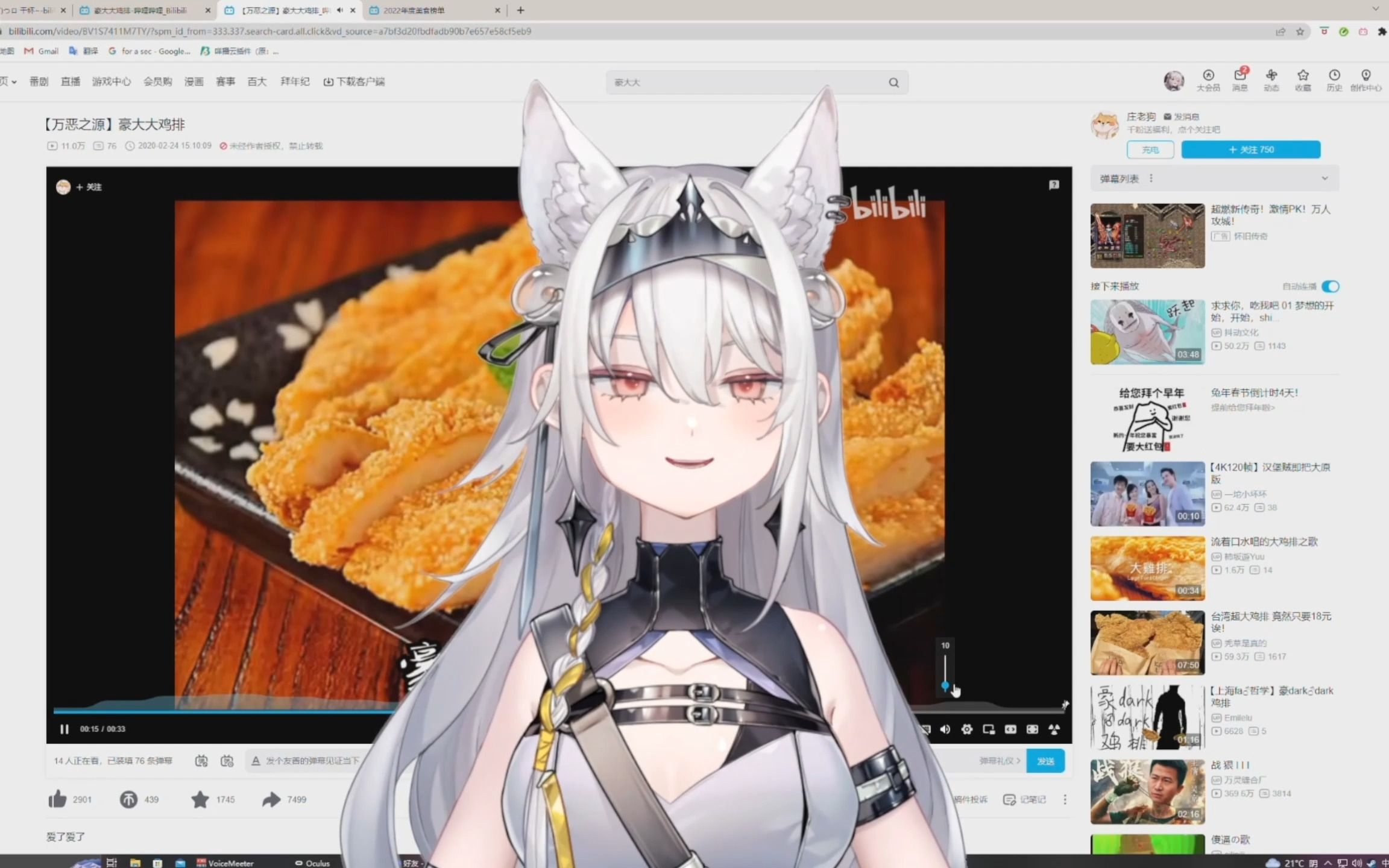The image size is (1389, 868).
Task: Click 稿件投诉 report link
Action: (x=971, y=799)
